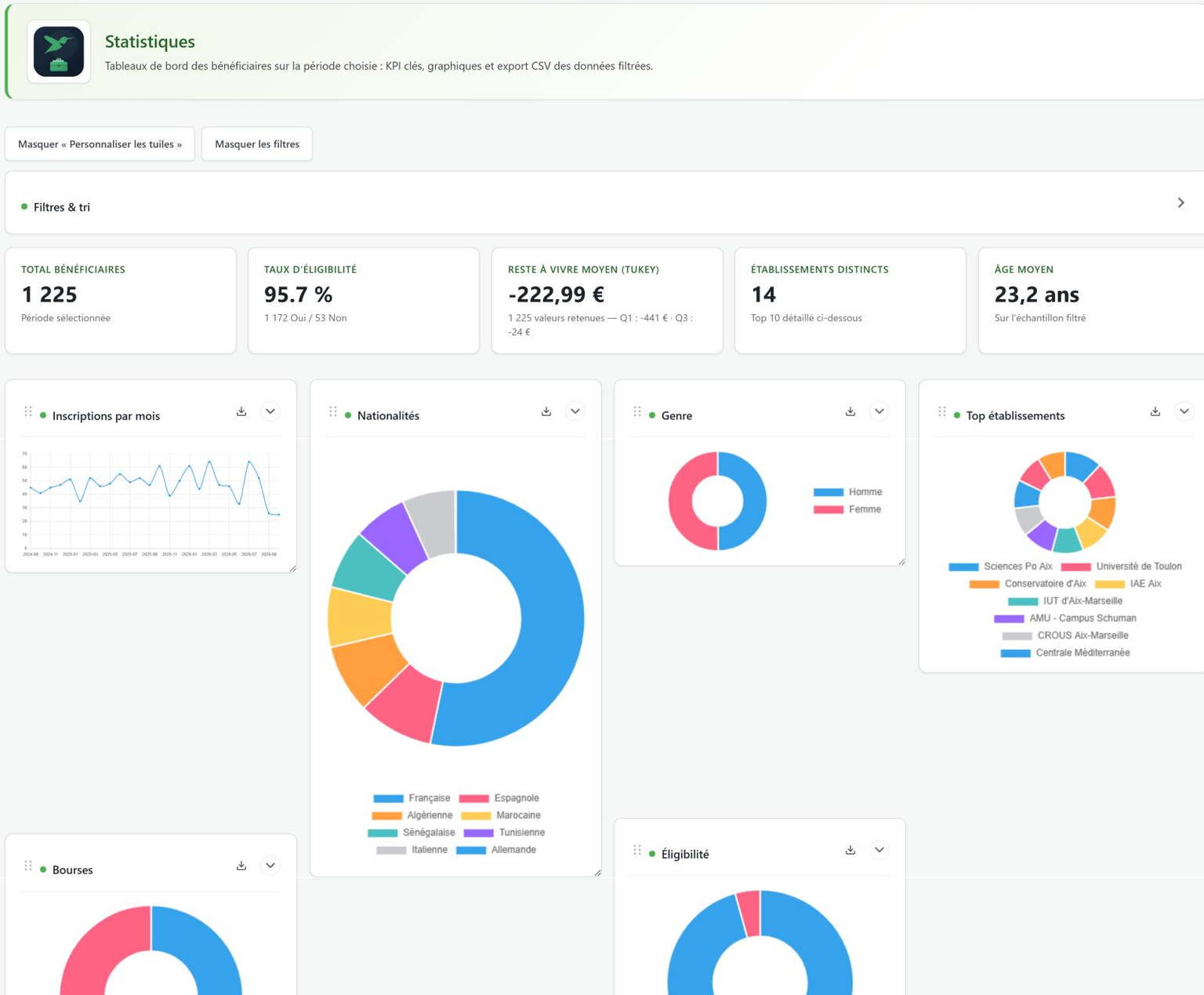This screenshot has width=1204, height=995.
Task: Toggle Sciences Po Aix legend entry
Action: 1000,566
